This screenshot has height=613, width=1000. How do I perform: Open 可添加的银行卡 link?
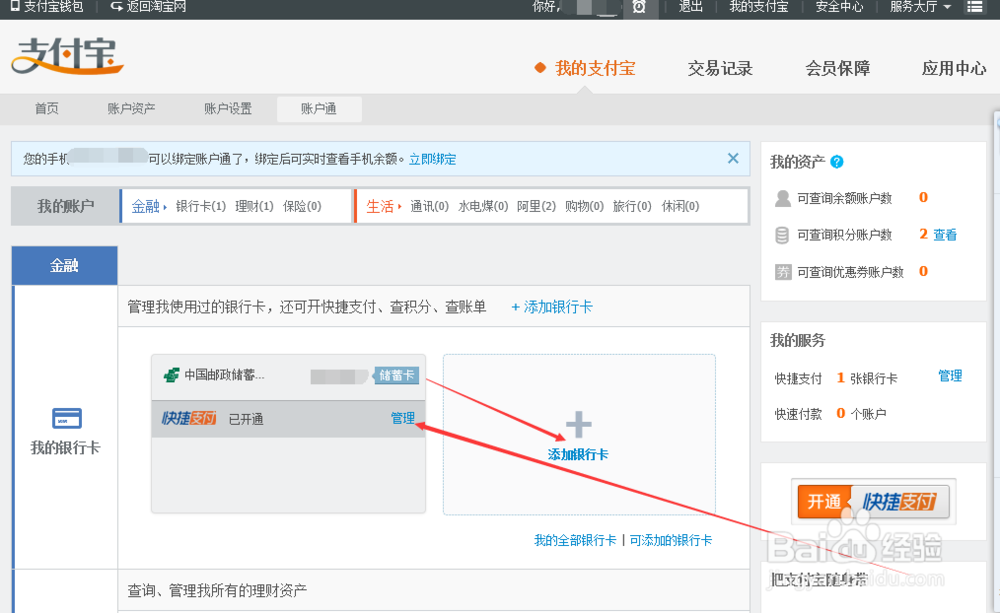(671, 540)
